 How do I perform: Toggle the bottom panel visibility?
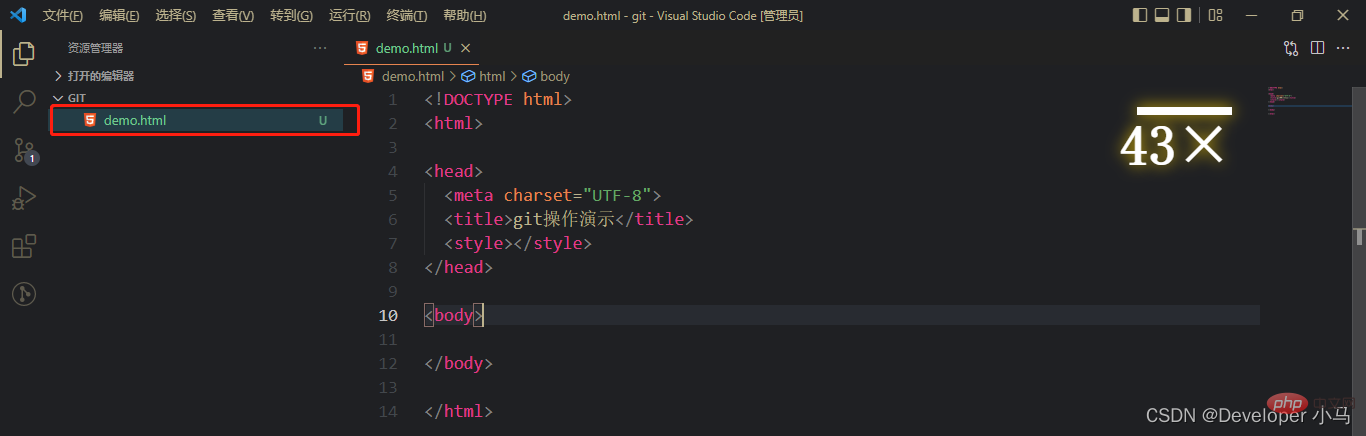pos(1162,15)
